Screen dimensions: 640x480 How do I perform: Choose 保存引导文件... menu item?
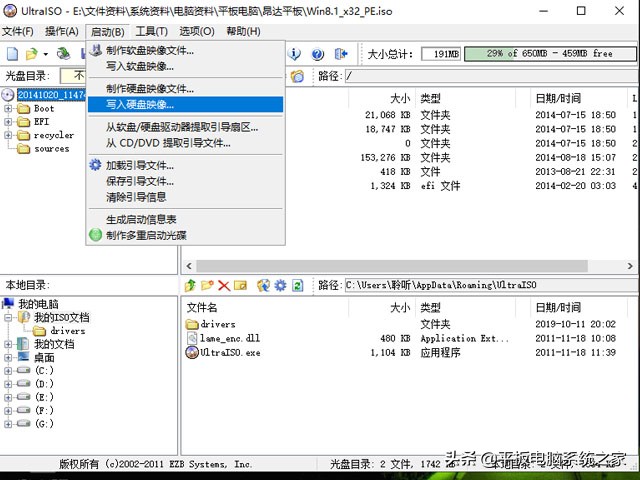click(185, 181)
